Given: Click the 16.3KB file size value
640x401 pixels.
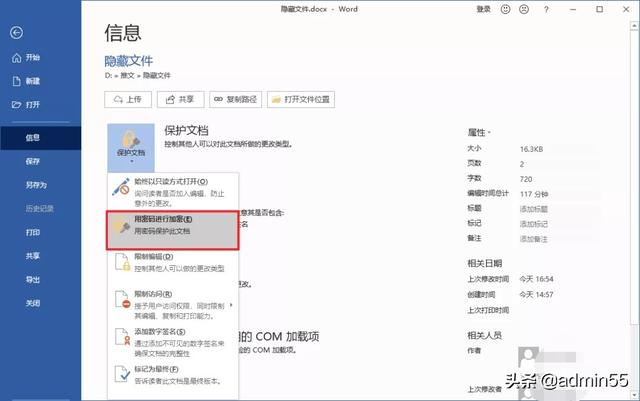Looking at the screenshot, I should click(531, 149).
